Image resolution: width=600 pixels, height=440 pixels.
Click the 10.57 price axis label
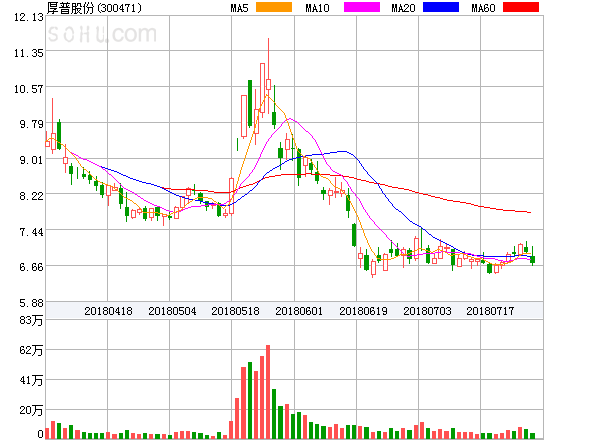click(29, 89)
